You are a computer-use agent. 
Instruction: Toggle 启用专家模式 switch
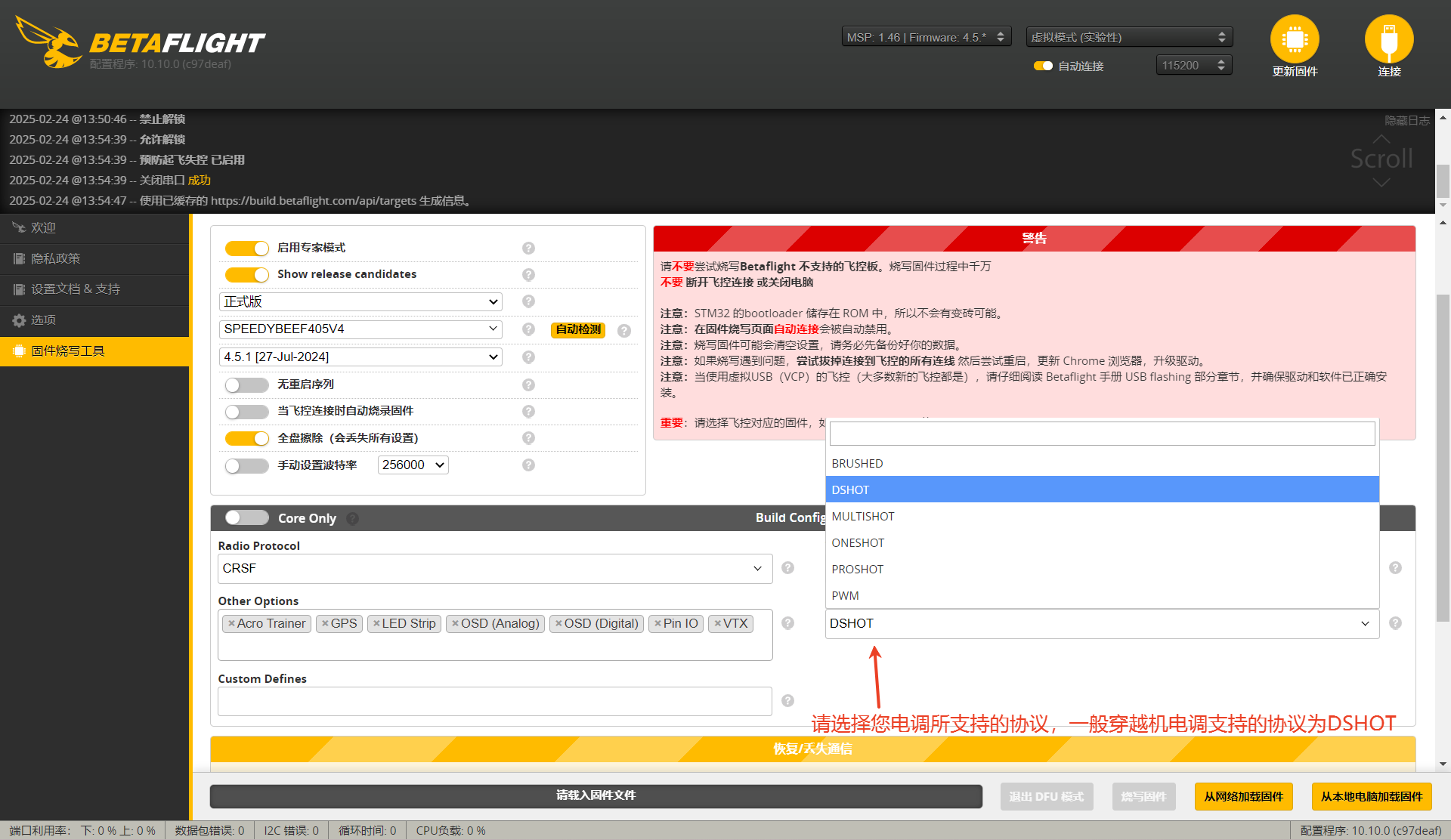click(x=246, y=248)
